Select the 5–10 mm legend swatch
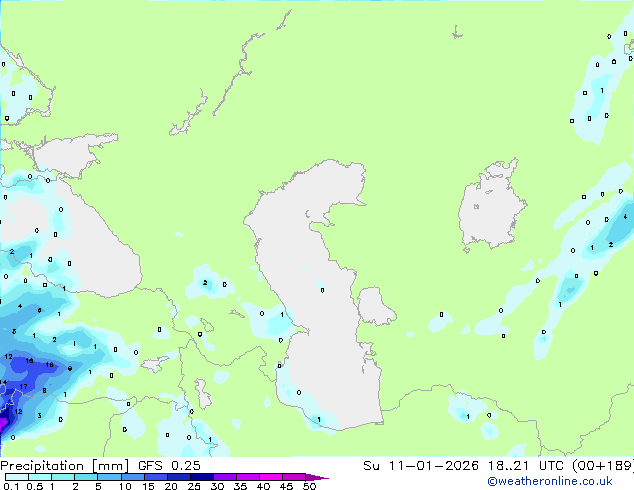The width and height of the screenshot is (634, 490). click(109, 477)
